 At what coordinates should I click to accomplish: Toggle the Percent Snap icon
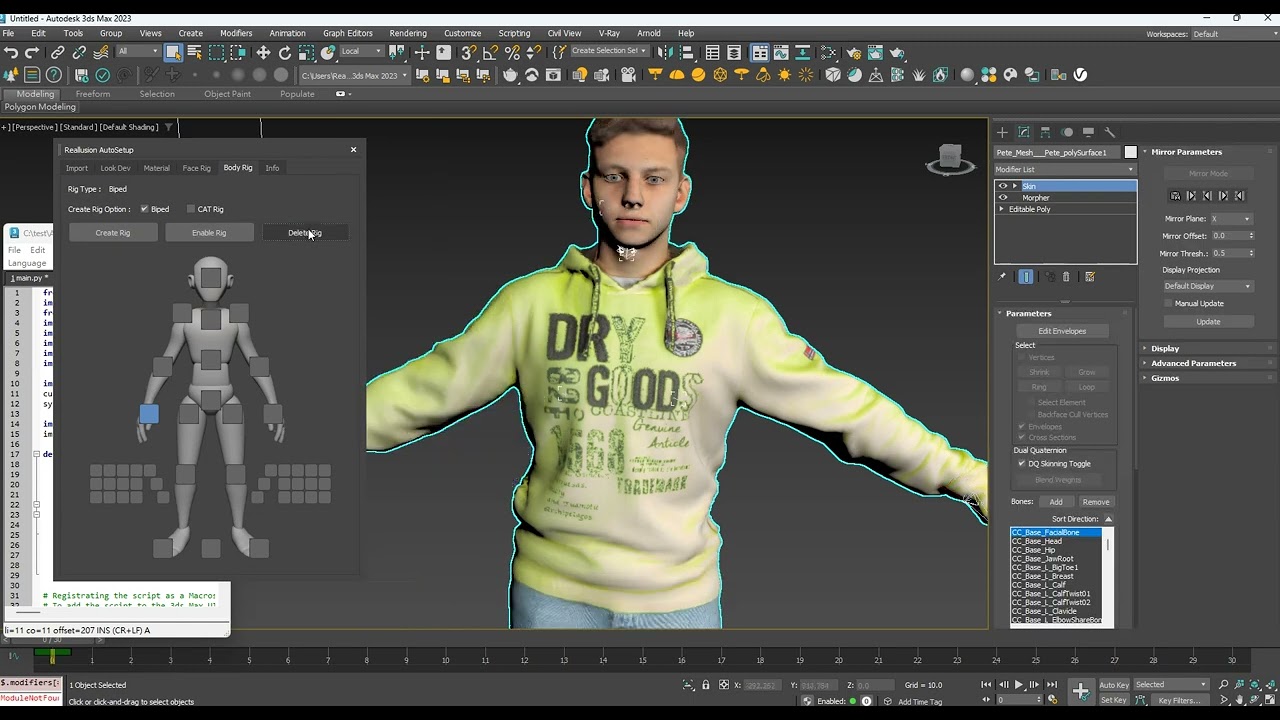512,52
